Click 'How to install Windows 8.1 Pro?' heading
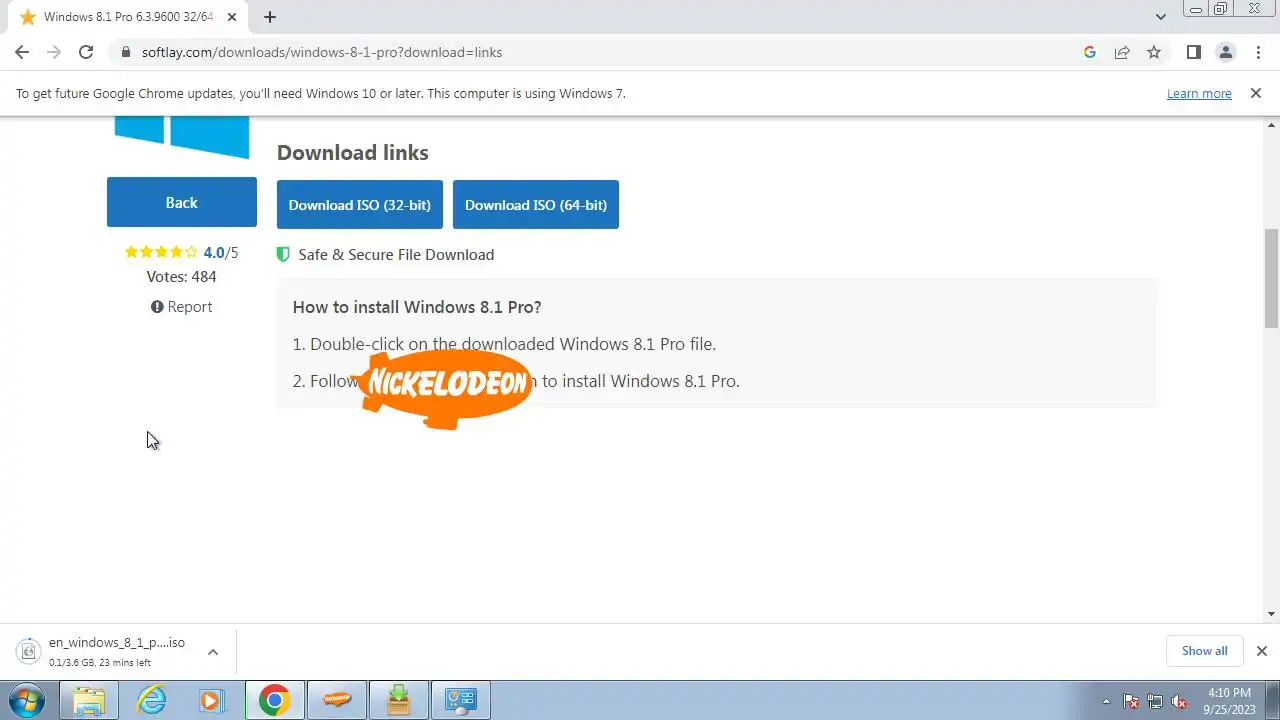 417,307
